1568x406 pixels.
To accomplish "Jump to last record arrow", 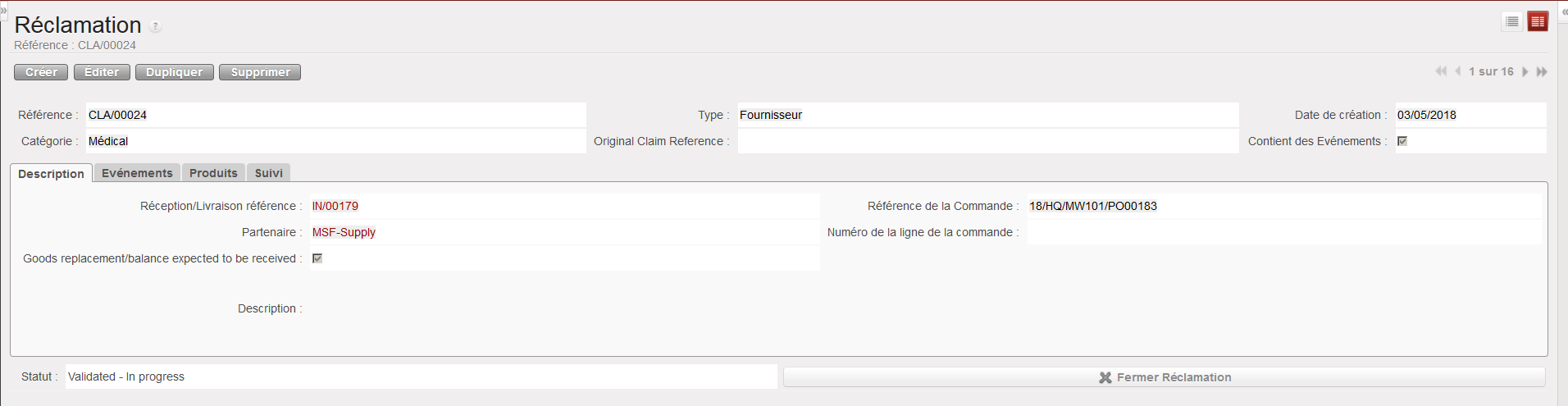I will point(1542,71).
